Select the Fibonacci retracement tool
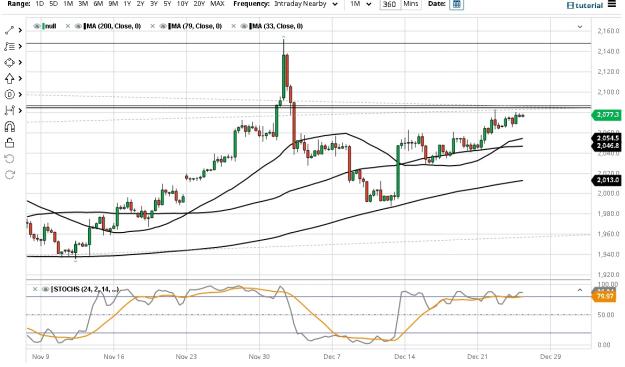The width and height of the screenshot is (625, 367). [10, 46]
